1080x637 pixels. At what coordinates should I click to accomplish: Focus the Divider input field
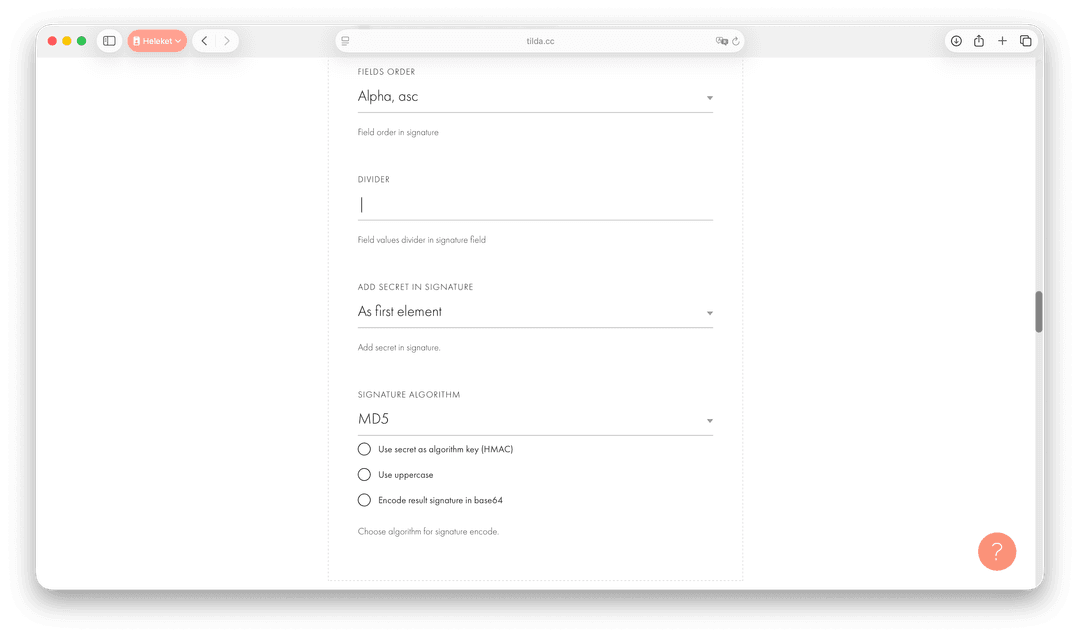click(x=535, y=205)
